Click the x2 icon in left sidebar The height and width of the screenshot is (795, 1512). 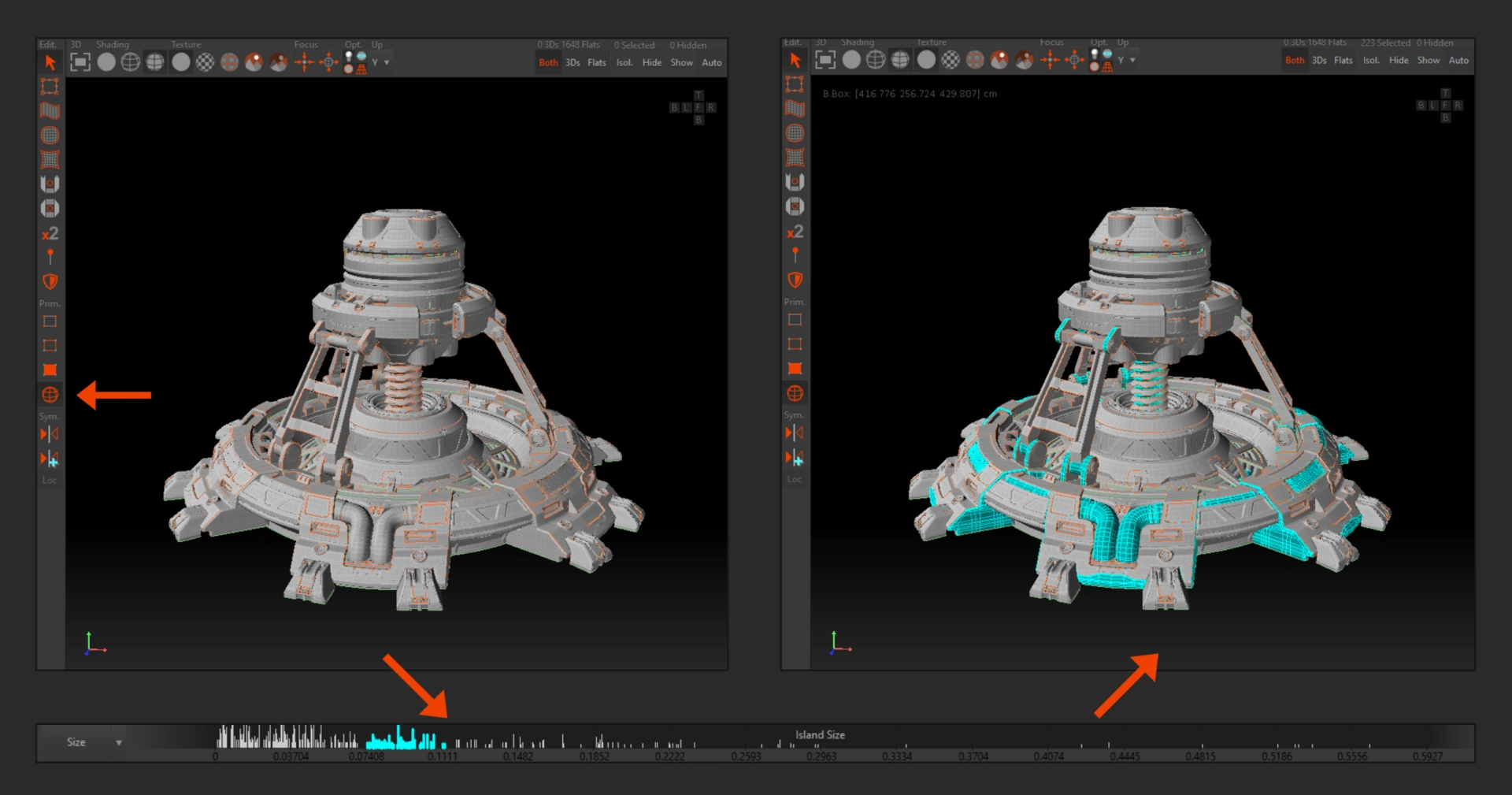(x=50, y=233)
